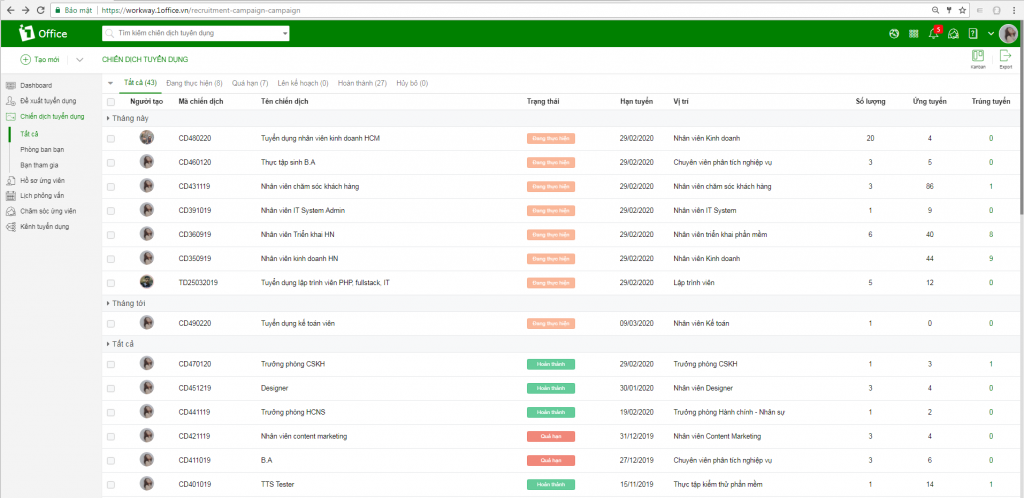Click the campaign search input field
Viewport: 1024px width, 498px height.
coord(196,33)
